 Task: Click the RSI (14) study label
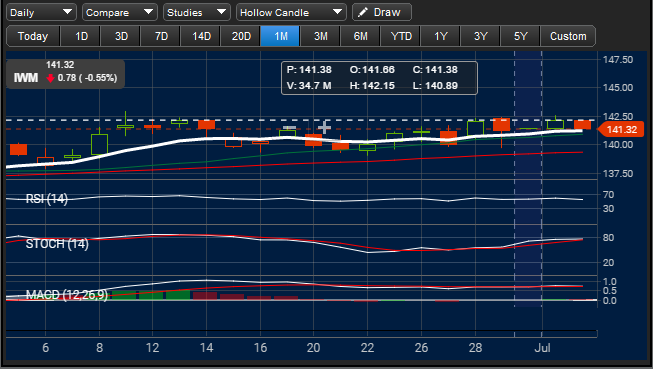pyautogui.click(x=47, y=199)
